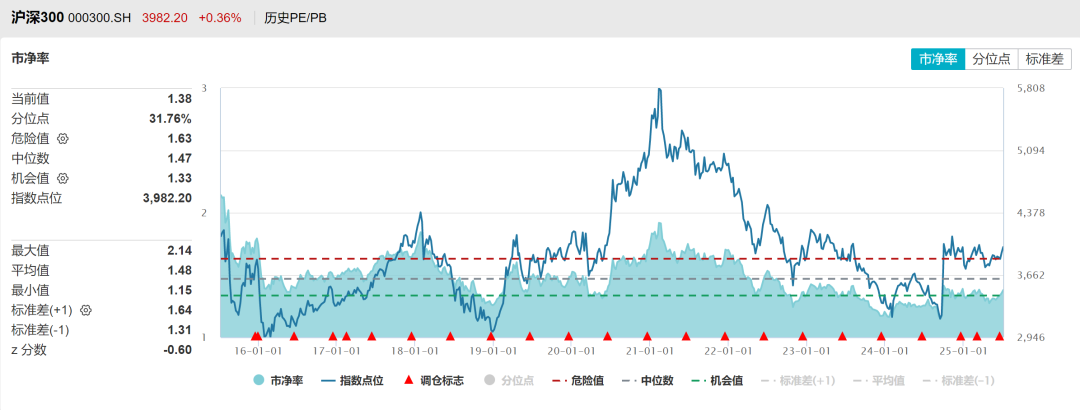The height and width of the screenshot is (410, 1080).
Task: Switch to the 标准差 tab
Action: point(1045,59)
